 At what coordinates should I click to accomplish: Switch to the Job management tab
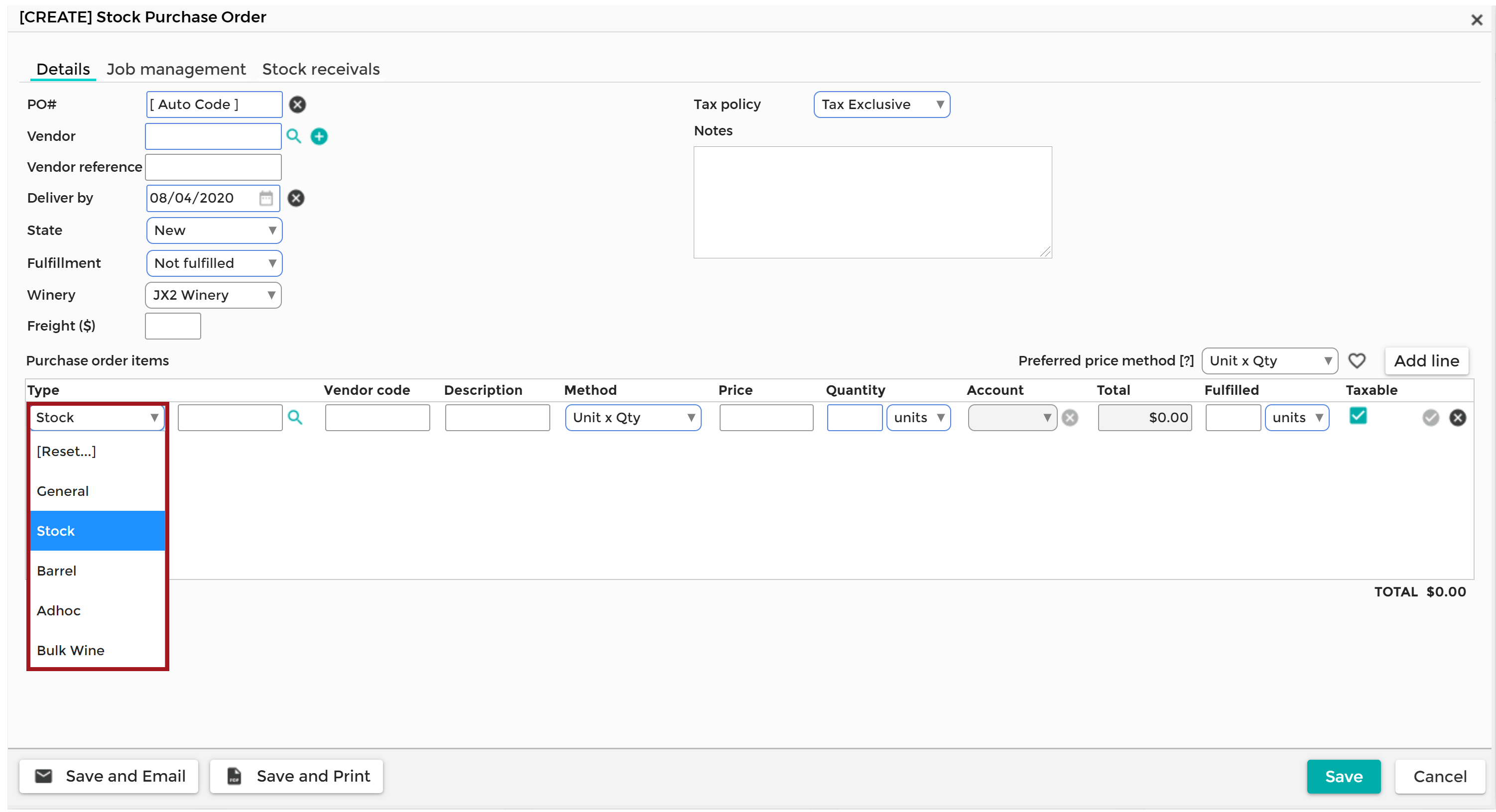(x=176, y=70)
